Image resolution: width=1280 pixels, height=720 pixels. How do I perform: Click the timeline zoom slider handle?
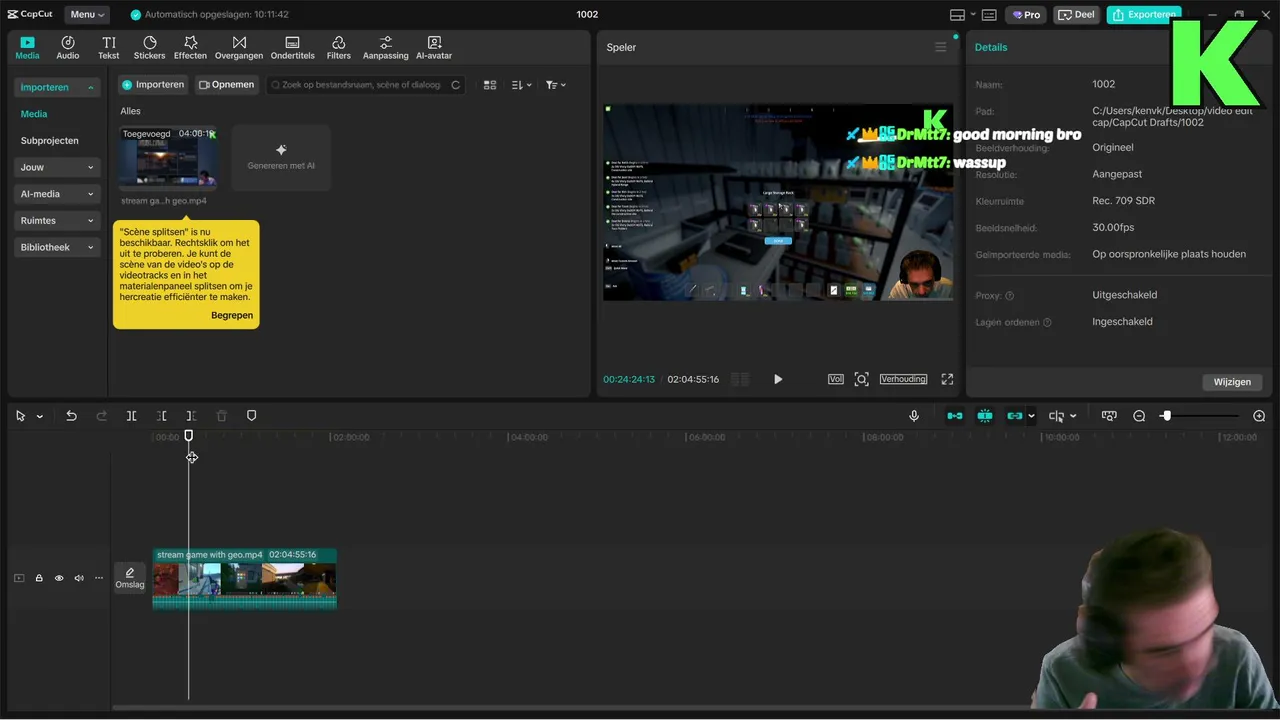pos(1166,416)
